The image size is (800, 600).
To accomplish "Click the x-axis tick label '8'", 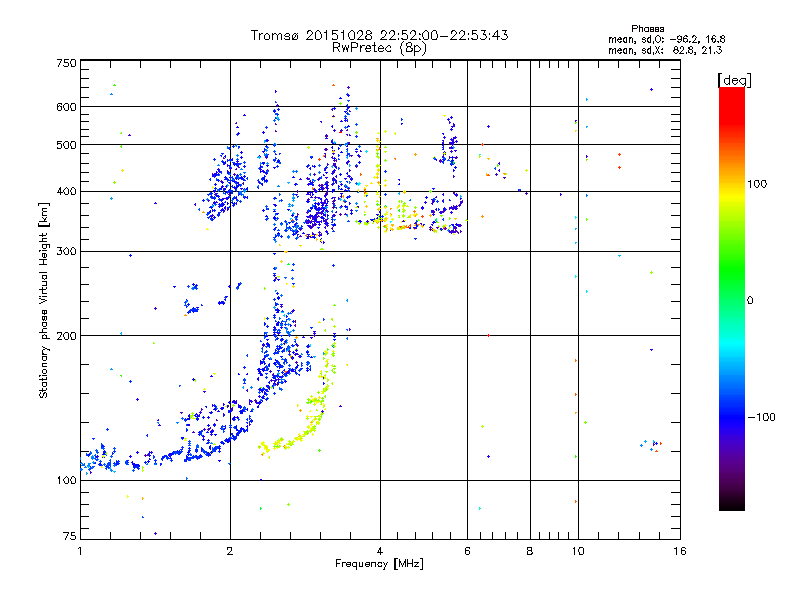I will point(530,551).
